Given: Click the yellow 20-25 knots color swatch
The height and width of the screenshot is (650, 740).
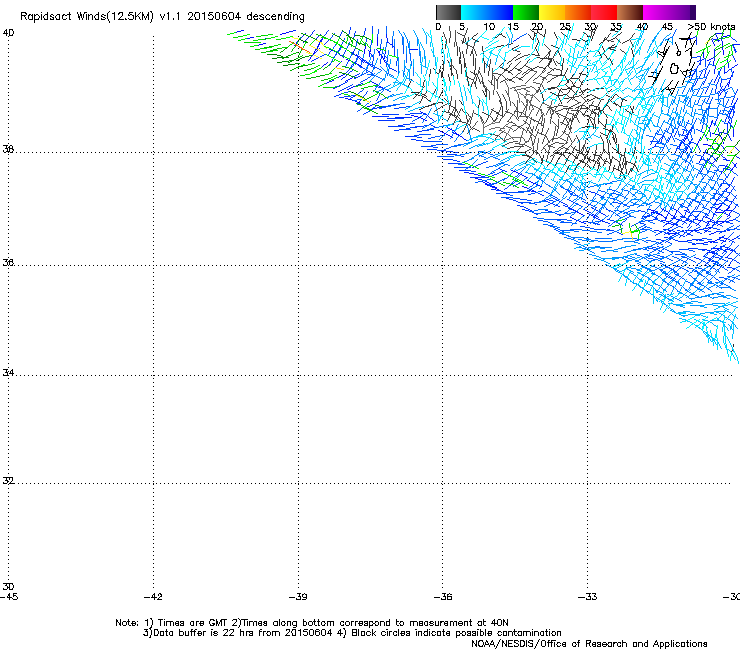Looking at the screenshot, I should point(552,12).
